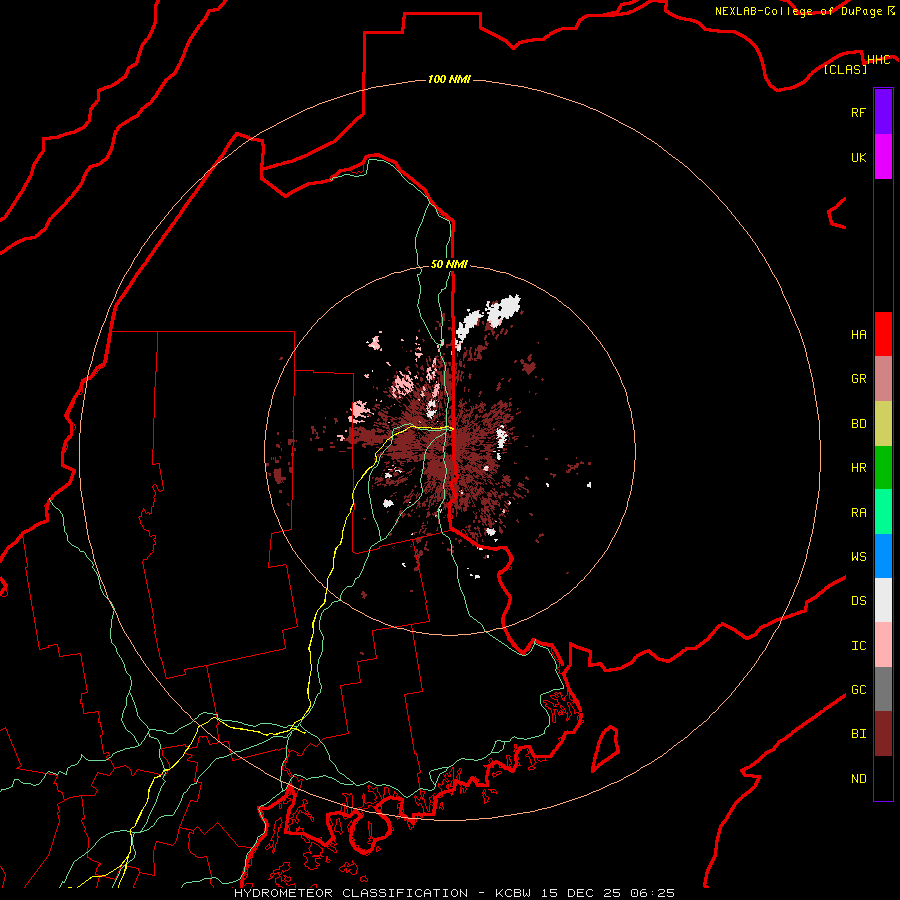
Task: Click the 50 NMI range ring label
Action: click(x=449, y=264)
